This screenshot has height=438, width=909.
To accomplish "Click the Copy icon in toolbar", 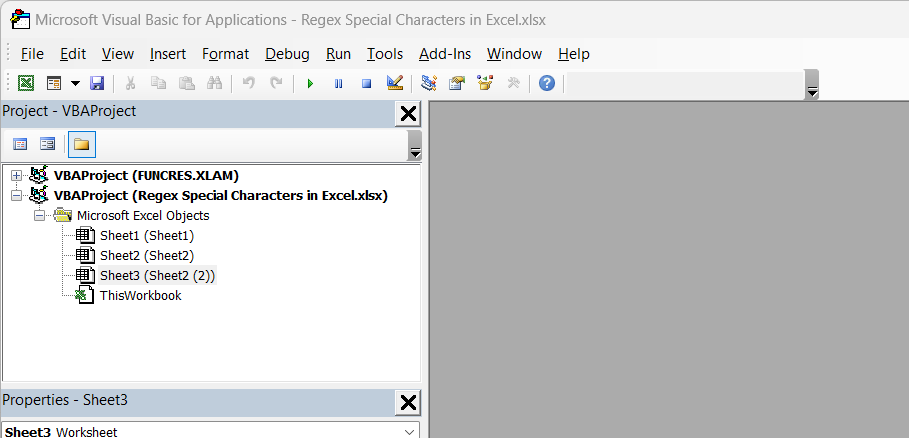I will 158,83.
